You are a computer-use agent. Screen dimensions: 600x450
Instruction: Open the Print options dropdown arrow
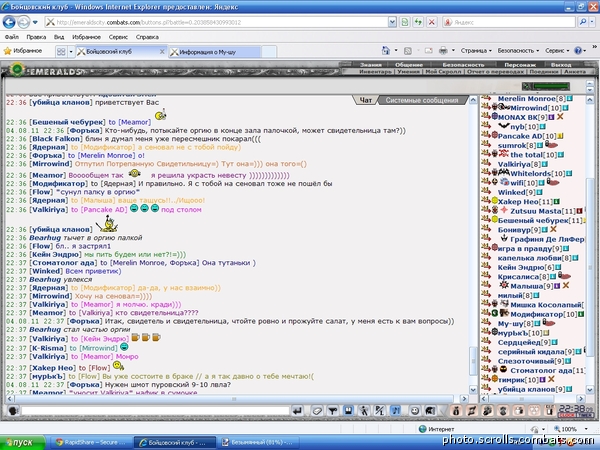[x=453, y=51]
